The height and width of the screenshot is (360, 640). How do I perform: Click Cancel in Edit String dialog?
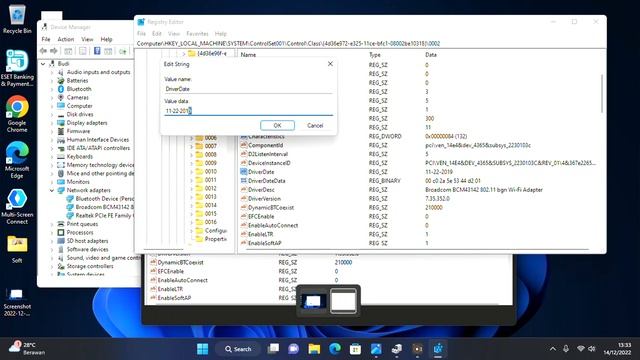pos(315,125)
